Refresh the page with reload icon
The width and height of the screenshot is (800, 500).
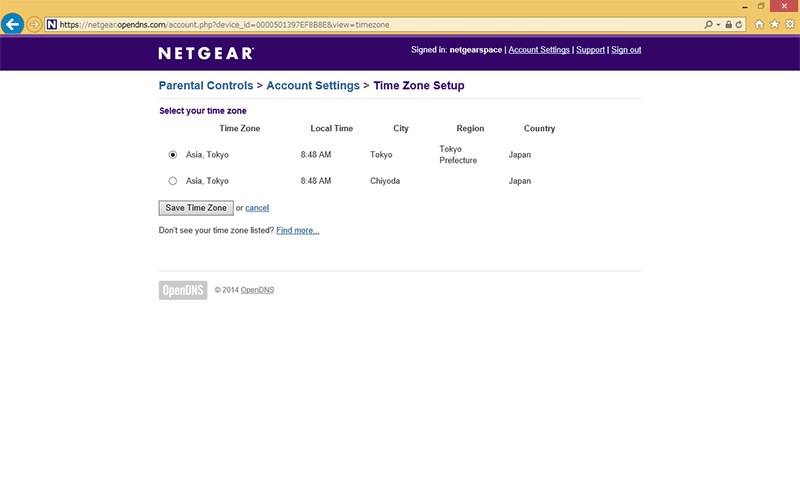coord(739,24)
